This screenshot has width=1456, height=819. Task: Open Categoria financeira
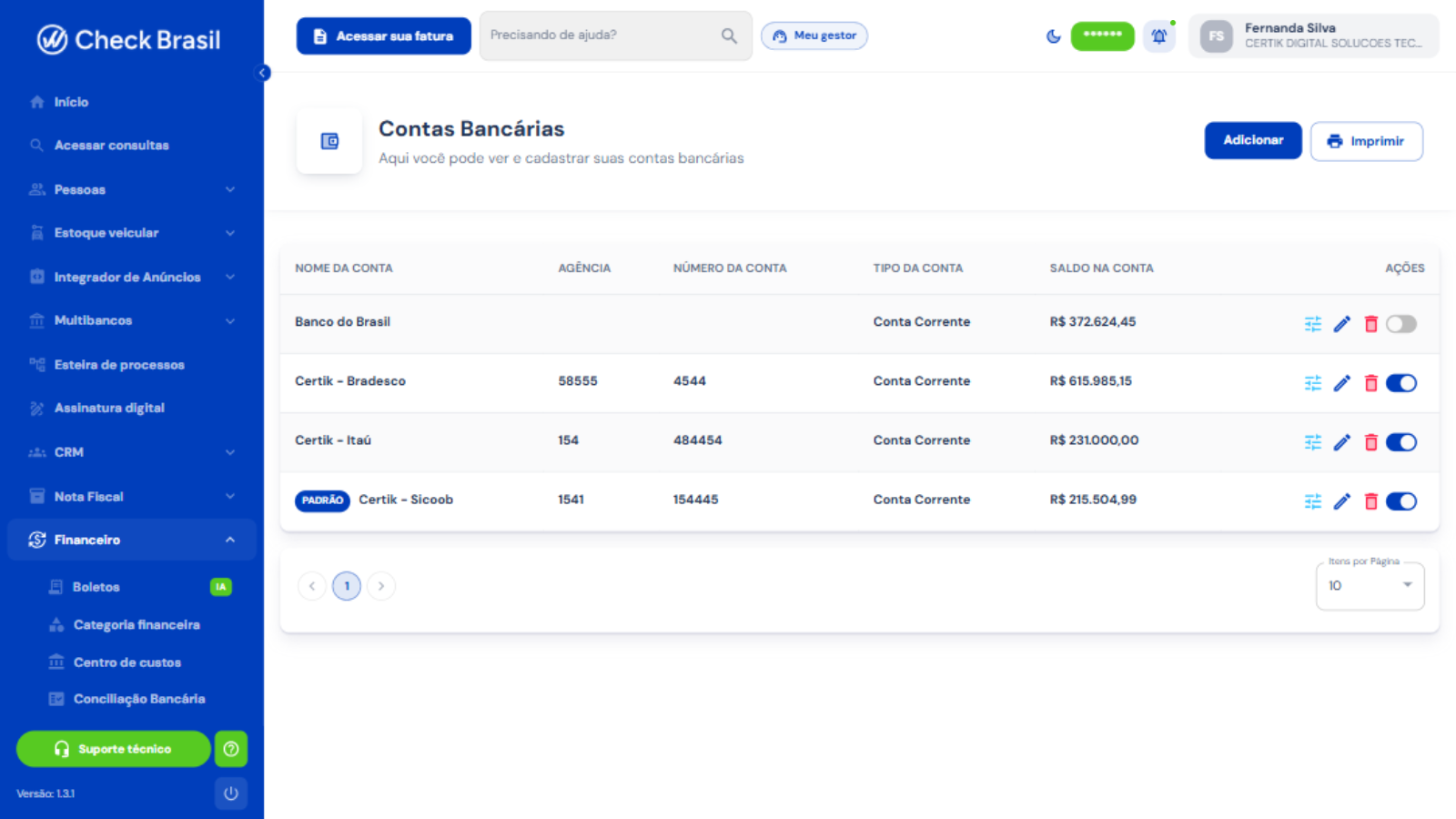point(136,625)
